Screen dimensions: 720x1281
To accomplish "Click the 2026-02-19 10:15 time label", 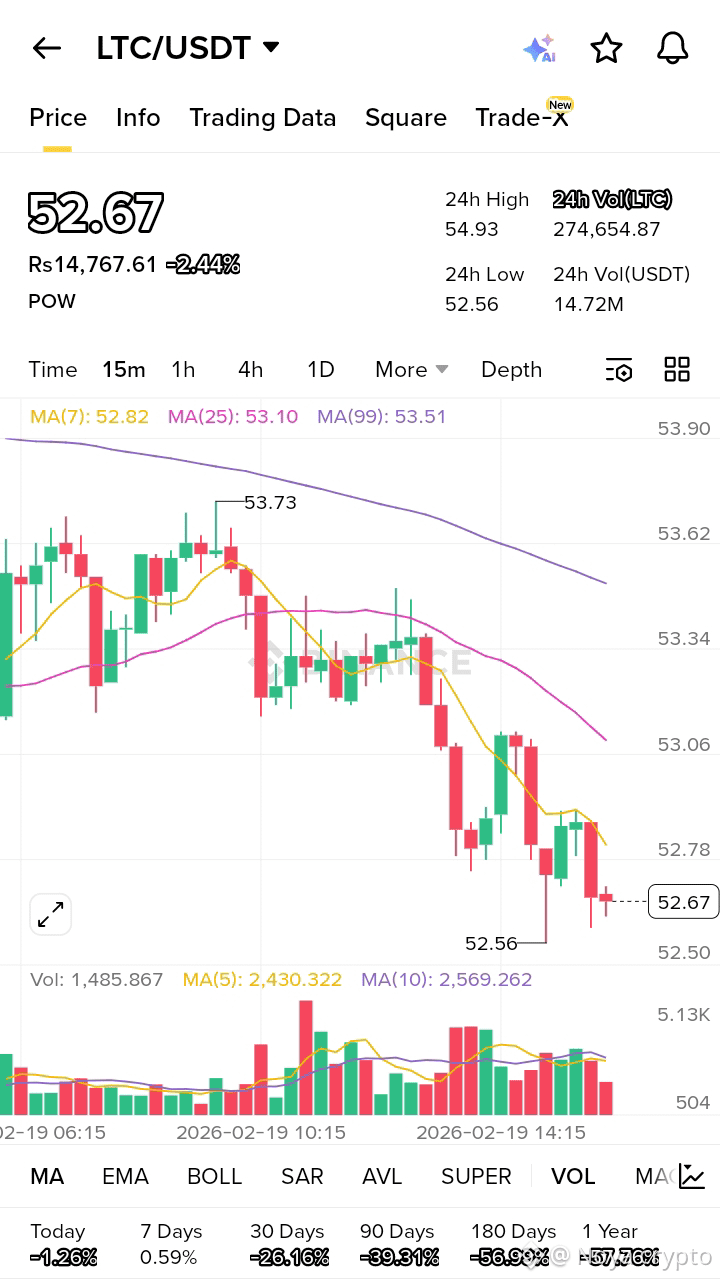I will click(261, 1133).
